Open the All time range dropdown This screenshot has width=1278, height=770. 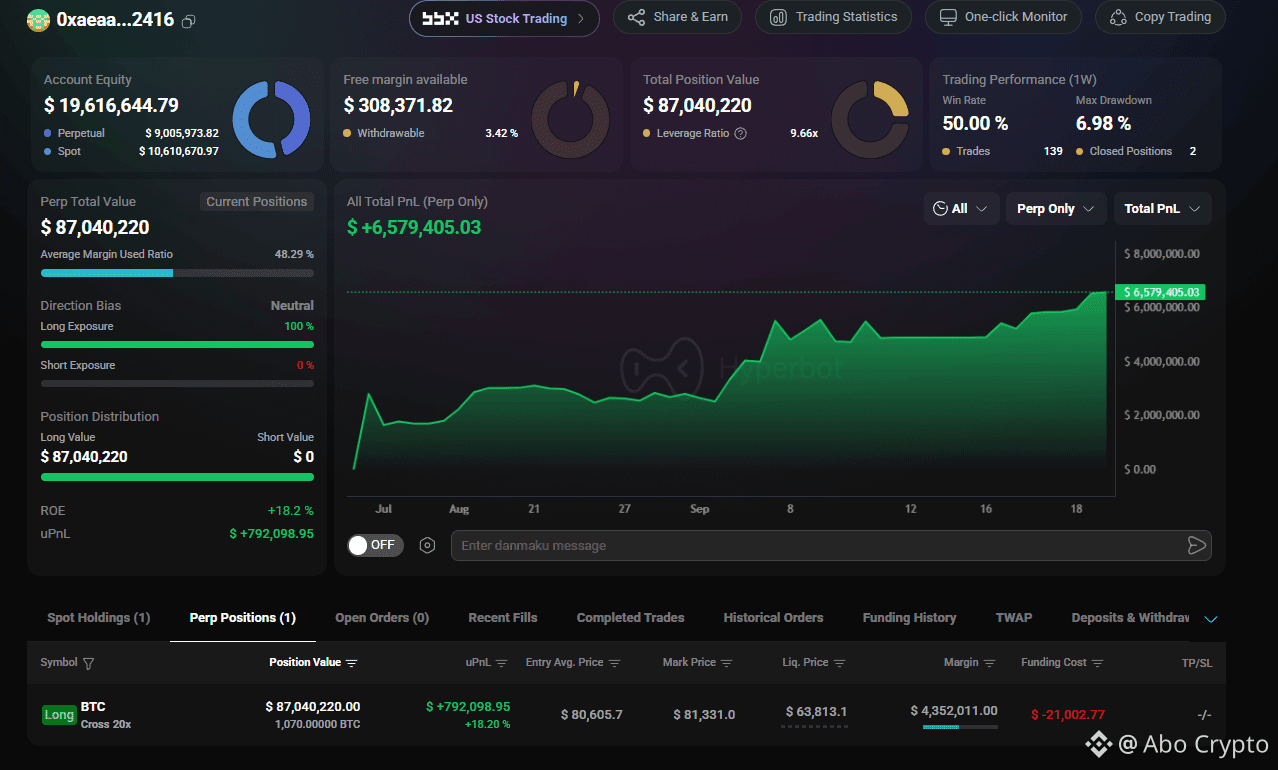tap(961, 209)
